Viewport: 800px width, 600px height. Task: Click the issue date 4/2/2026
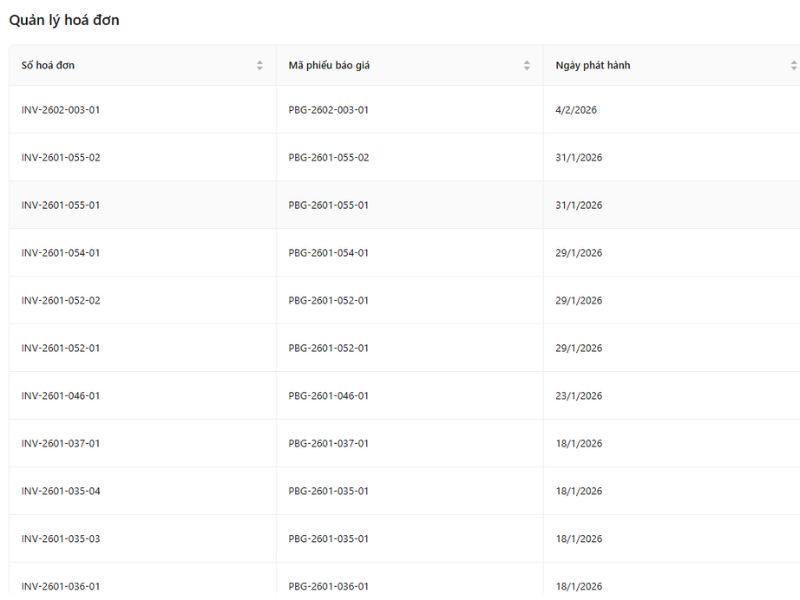[x=576, y=110]
